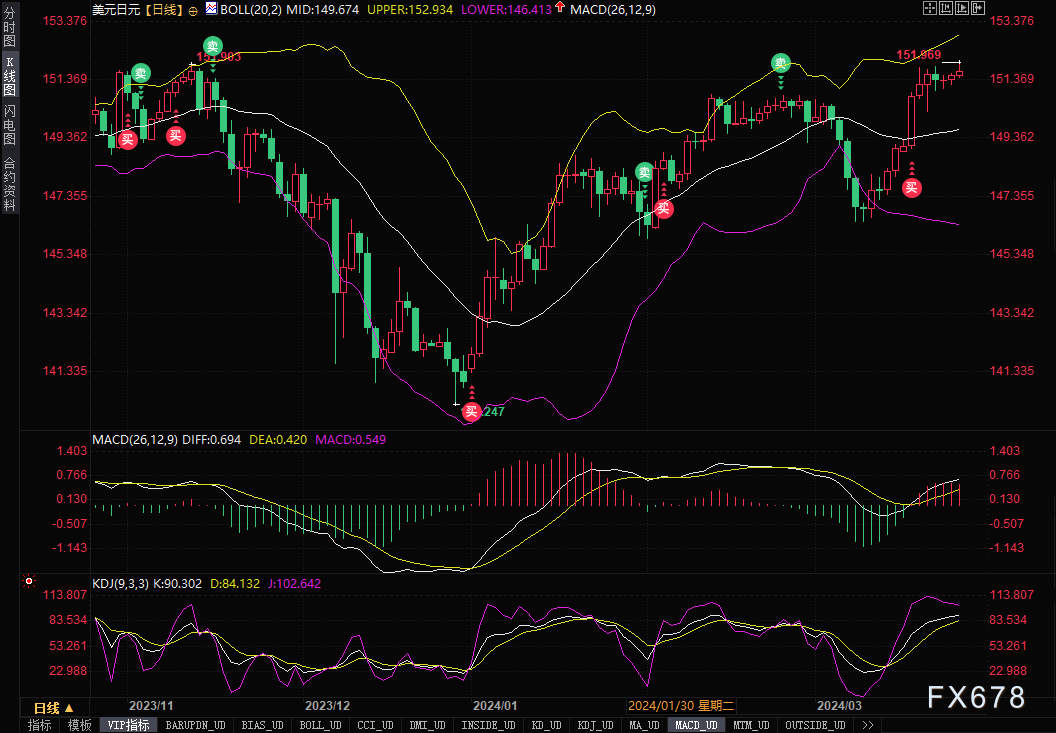Switch to BOLL_UD indicator tab
Viewport: 1056px width, 733px height.
[320, 725]
